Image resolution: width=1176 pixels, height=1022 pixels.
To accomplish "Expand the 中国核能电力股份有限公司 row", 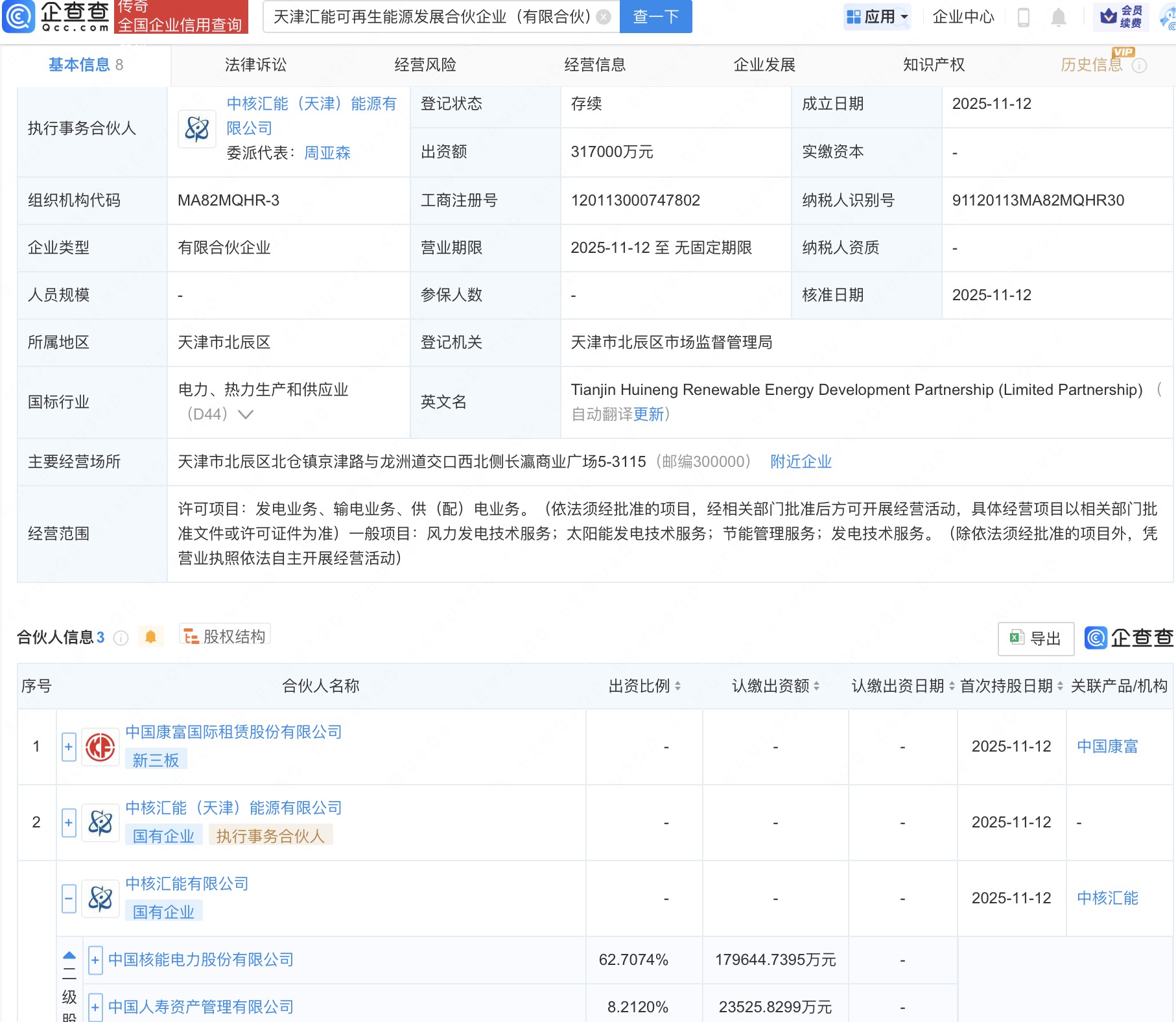I will click(95, 960).
